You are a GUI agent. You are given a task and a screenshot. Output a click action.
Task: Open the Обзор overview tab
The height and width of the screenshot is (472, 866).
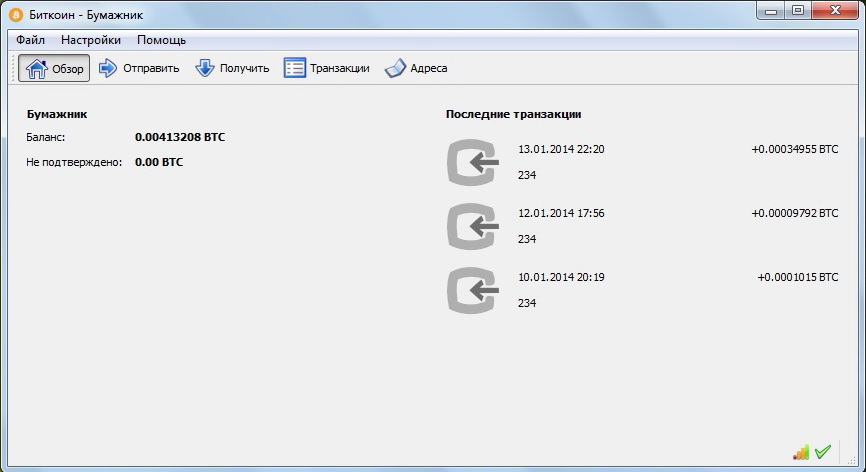click(54, 68)
